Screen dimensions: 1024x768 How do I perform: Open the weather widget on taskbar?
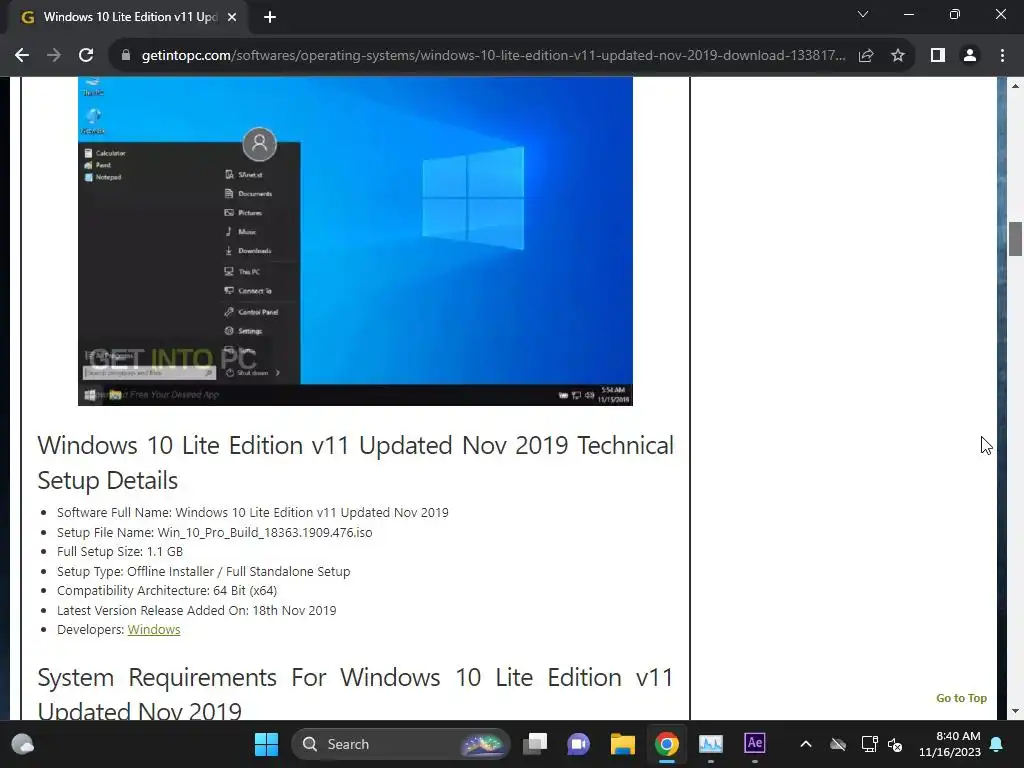[23, 744]
